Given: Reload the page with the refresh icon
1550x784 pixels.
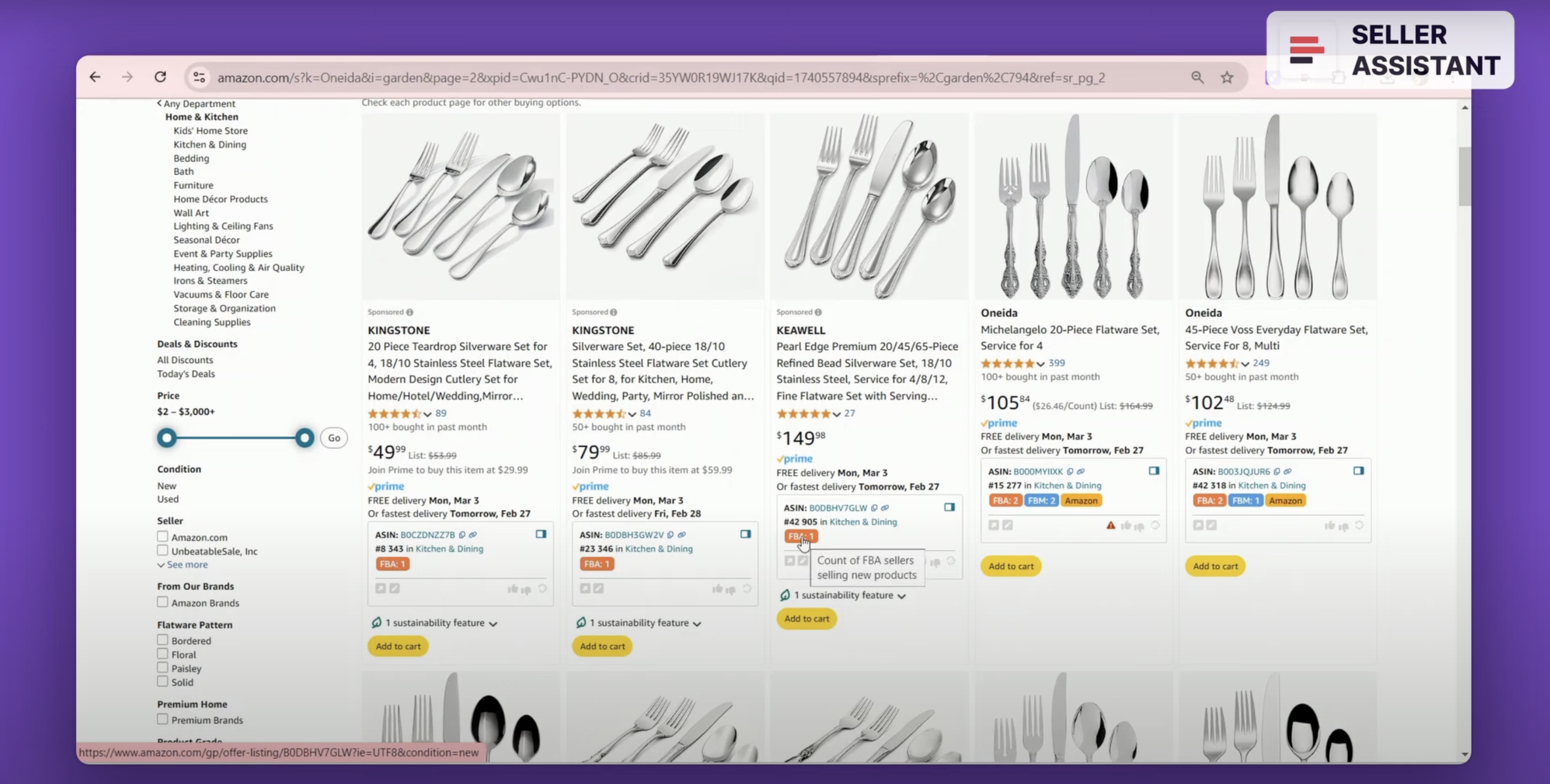Looking at the screenshot, I should tap(160, 77).
